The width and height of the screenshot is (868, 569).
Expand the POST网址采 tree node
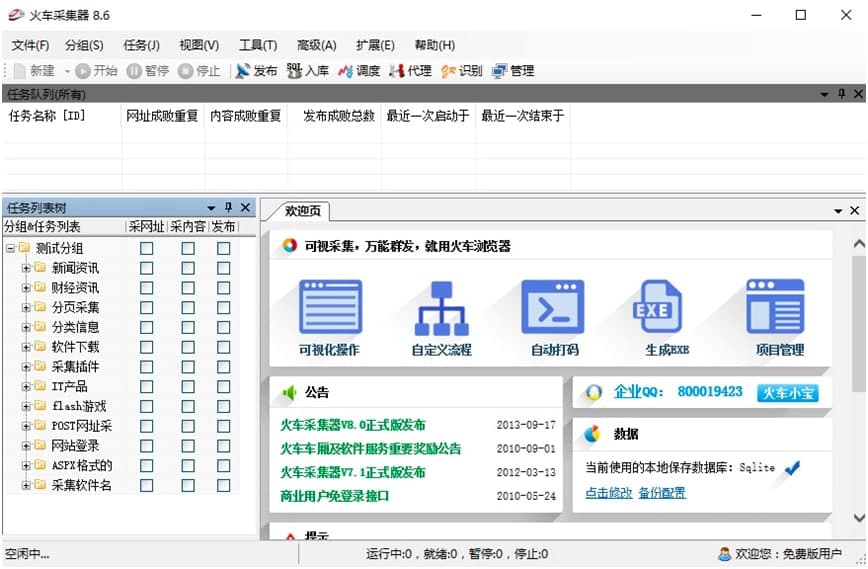click(25, 426)
